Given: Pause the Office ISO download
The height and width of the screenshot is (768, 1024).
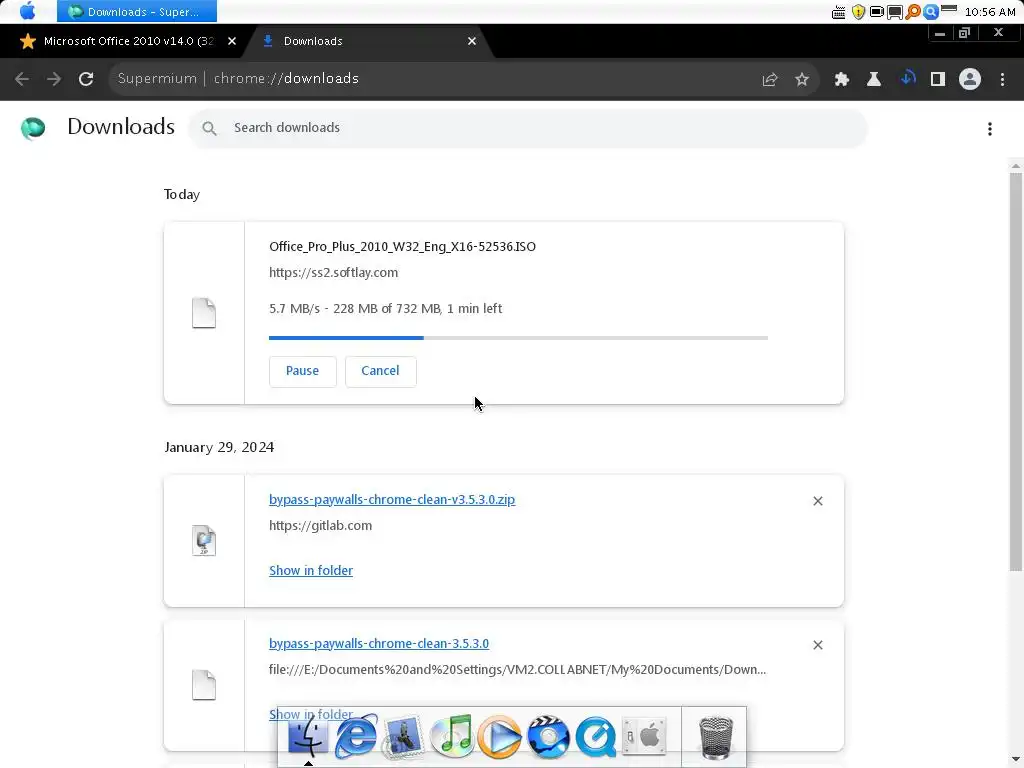Looking at the screenshot, I should coord(302,371).
